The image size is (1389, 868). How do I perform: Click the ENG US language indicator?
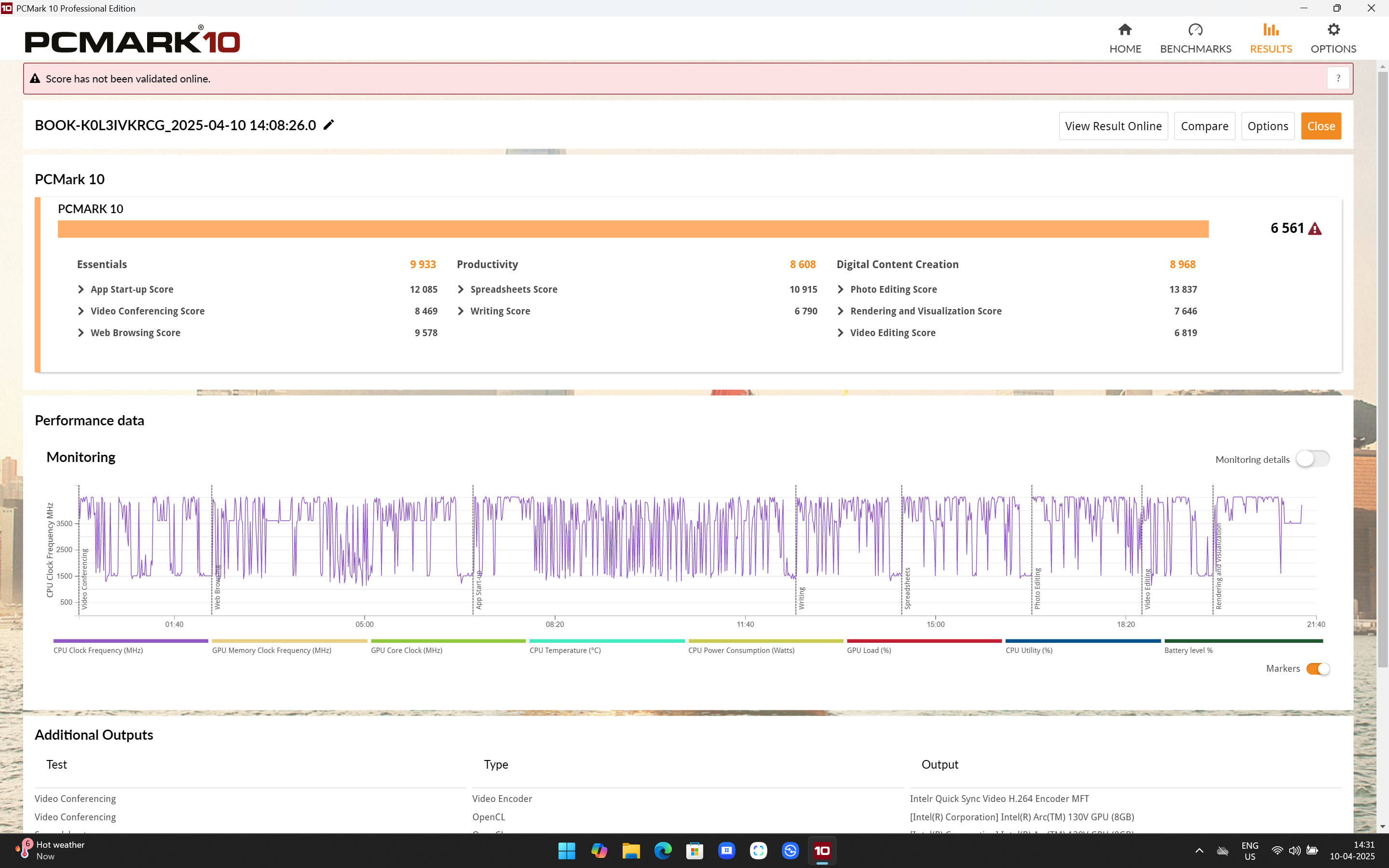[x=1250, y=851]
